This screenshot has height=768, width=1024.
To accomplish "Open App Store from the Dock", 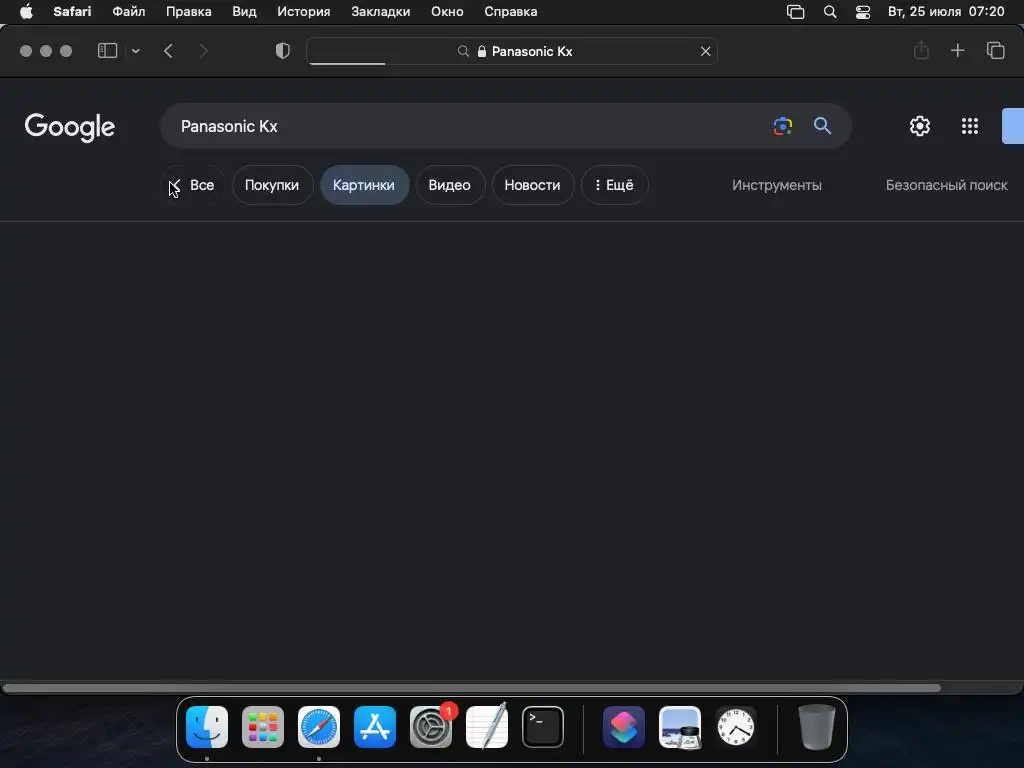I will click(375, 727).
